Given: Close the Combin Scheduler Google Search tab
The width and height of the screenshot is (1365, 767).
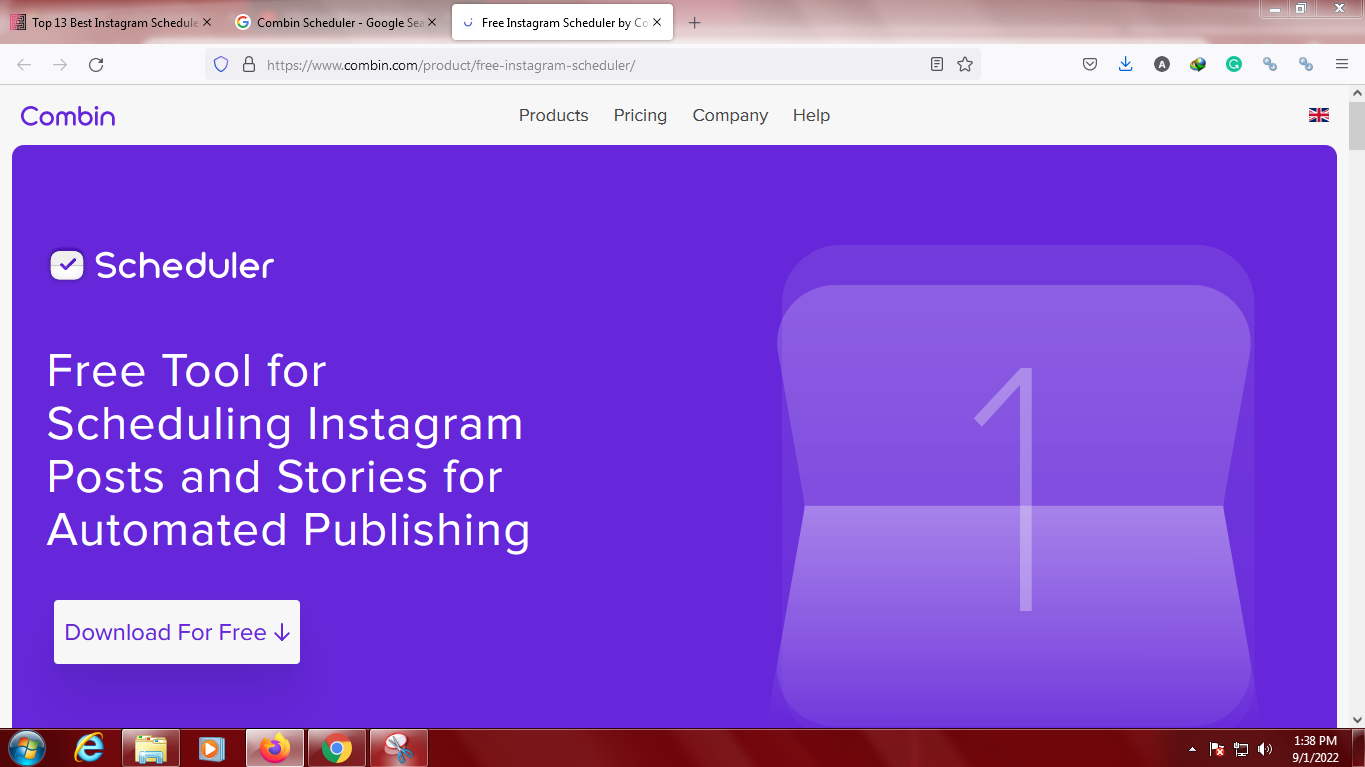Looking at the screenshot, I should 432,22.
